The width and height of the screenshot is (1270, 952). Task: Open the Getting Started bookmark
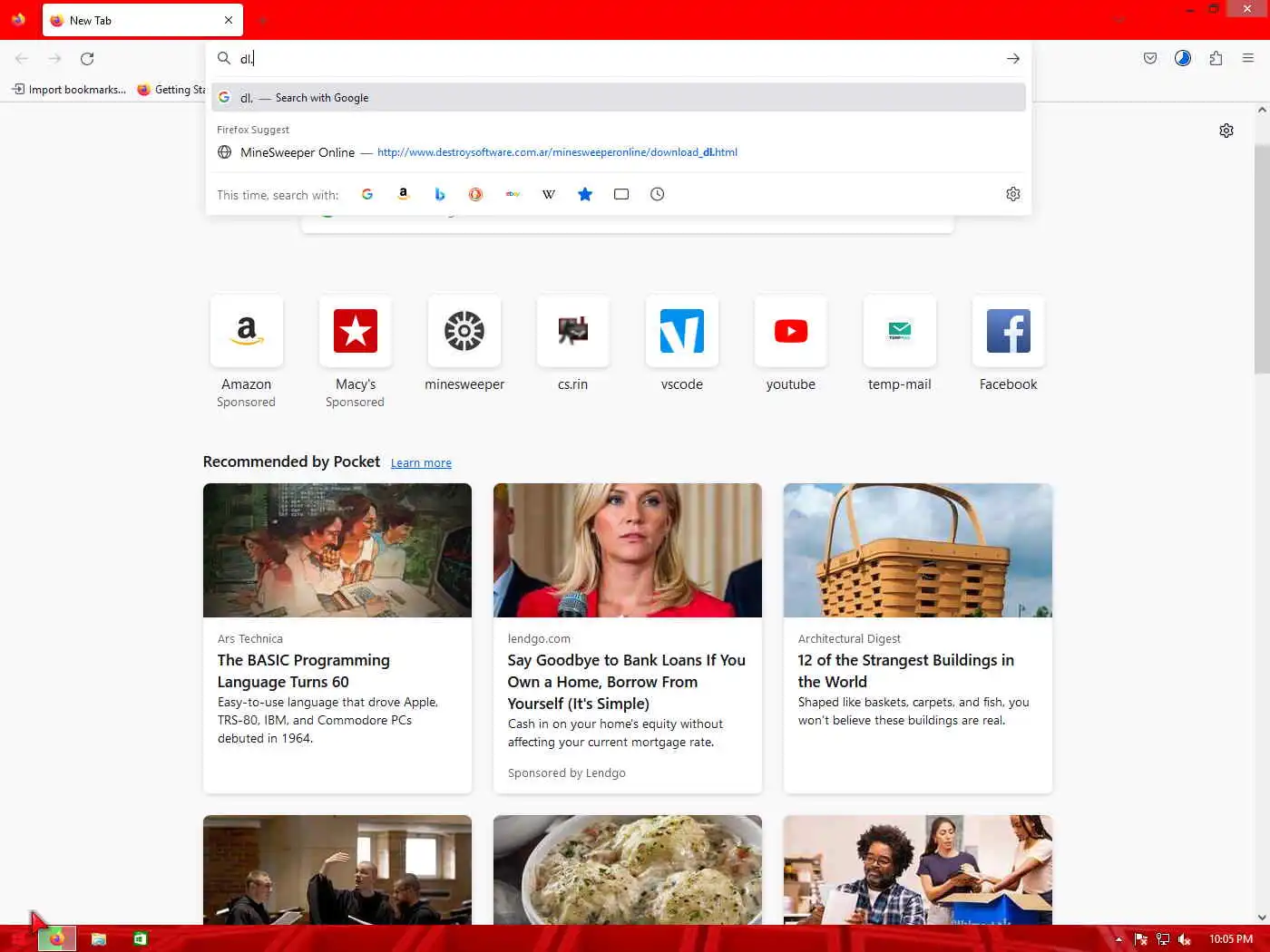coord(171,89)
